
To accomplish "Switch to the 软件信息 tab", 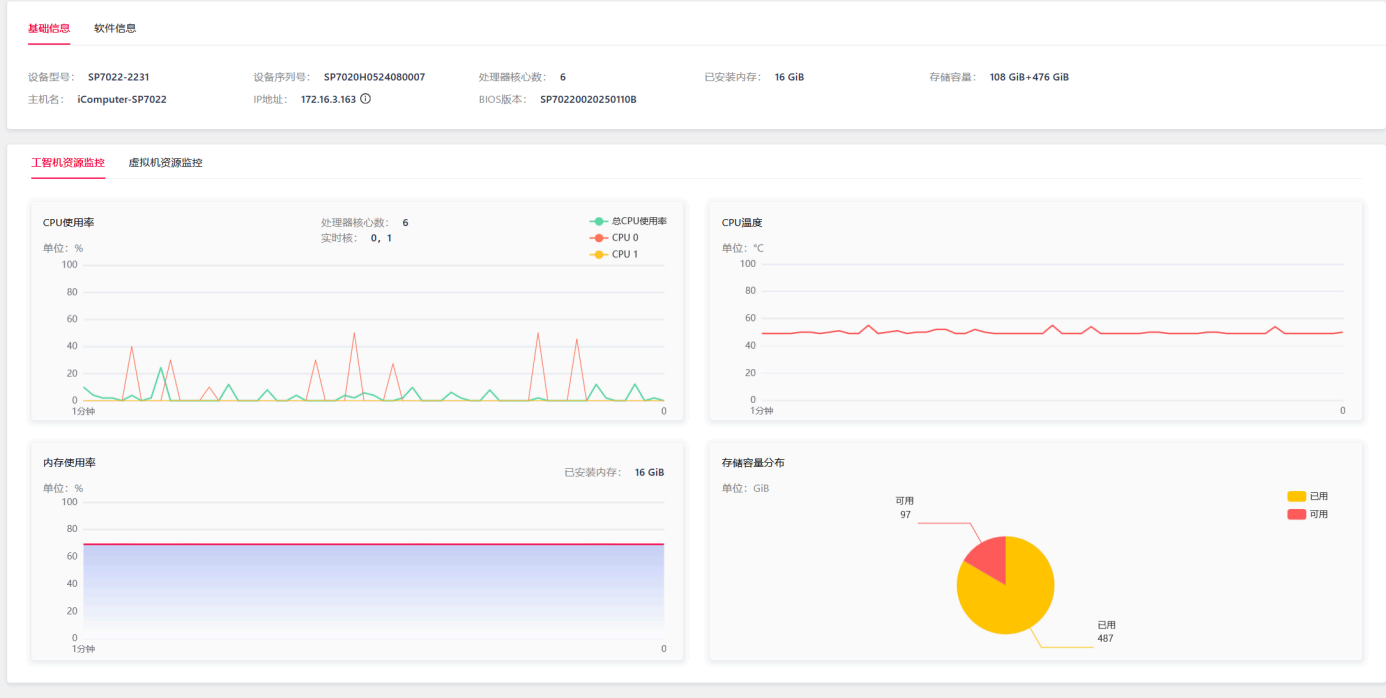I will pyautogui.click(x=115, y=28).
